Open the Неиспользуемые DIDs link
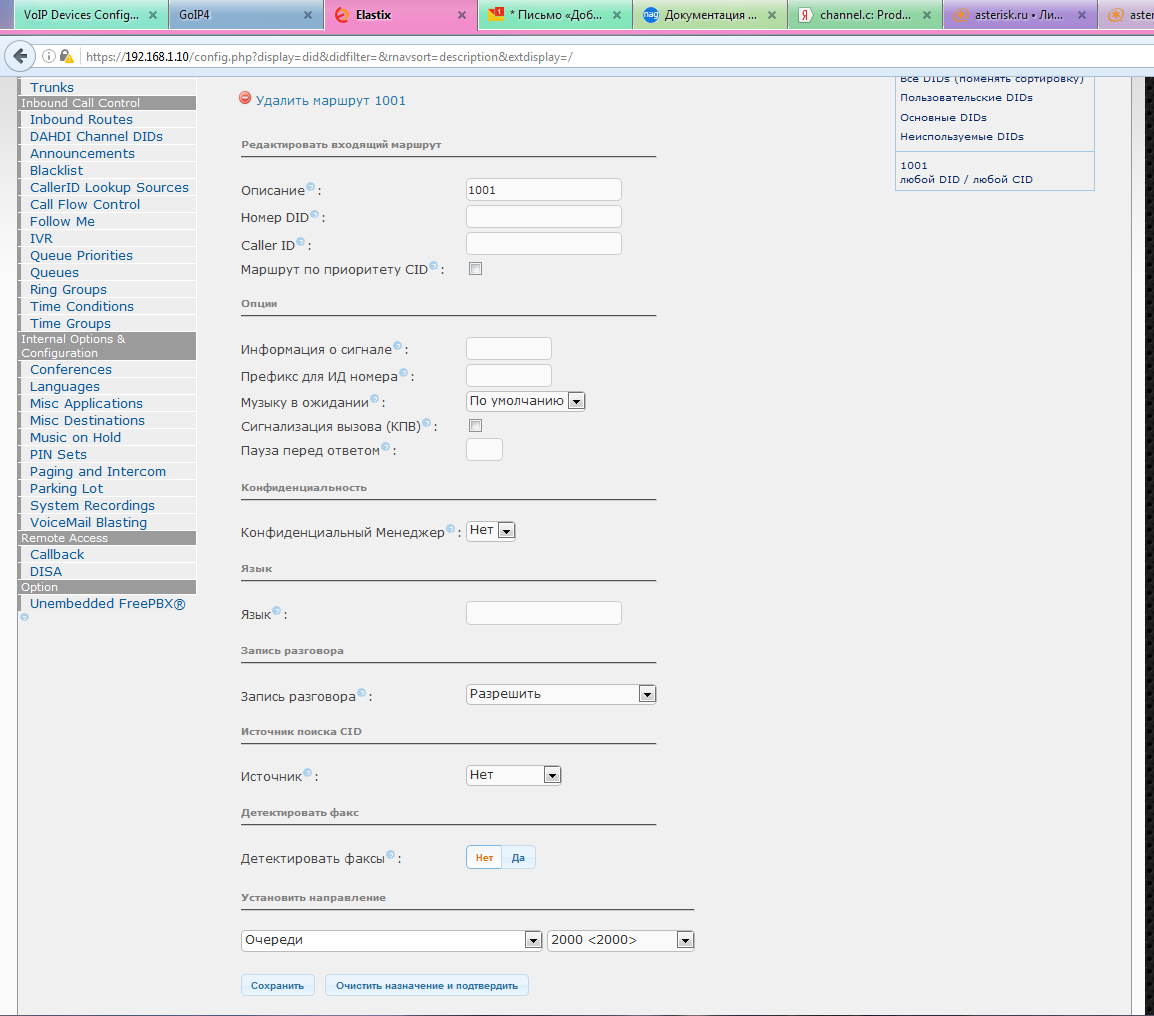Image resolution: width=1154 pixels, height=1016 pixels. pyautogui.click(x=961, y=136)
